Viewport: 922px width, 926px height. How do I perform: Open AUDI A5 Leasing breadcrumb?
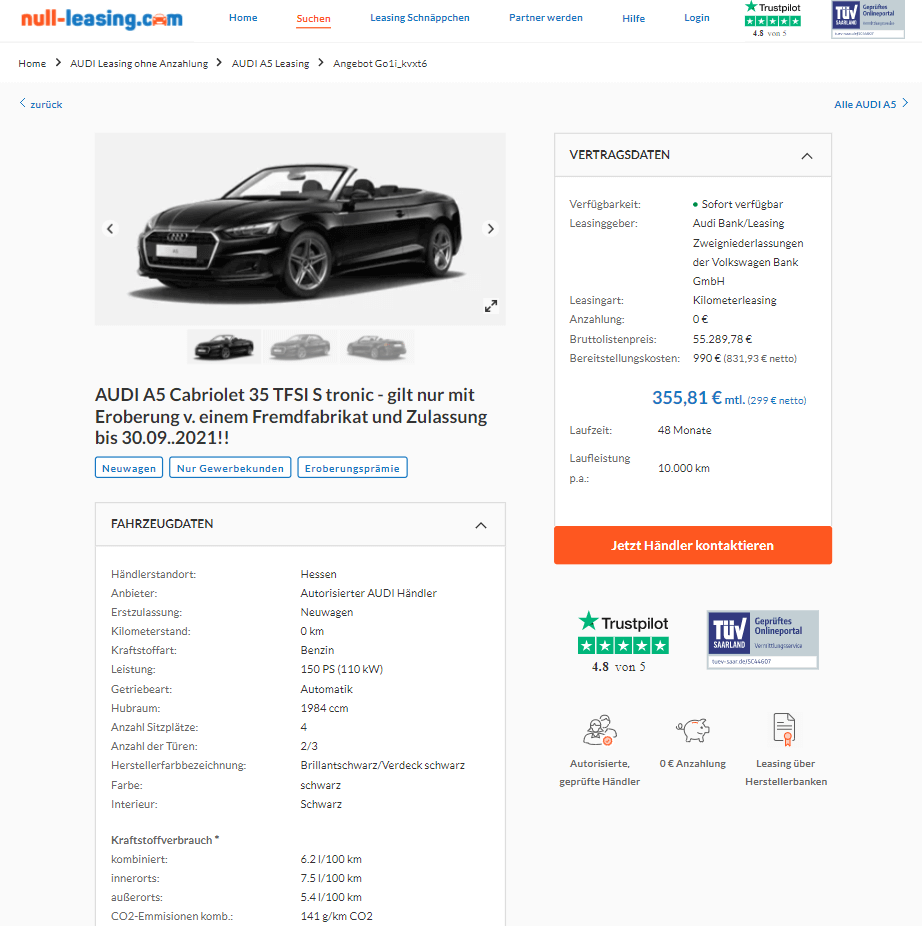pyautogui.click(x=271, y=63)
